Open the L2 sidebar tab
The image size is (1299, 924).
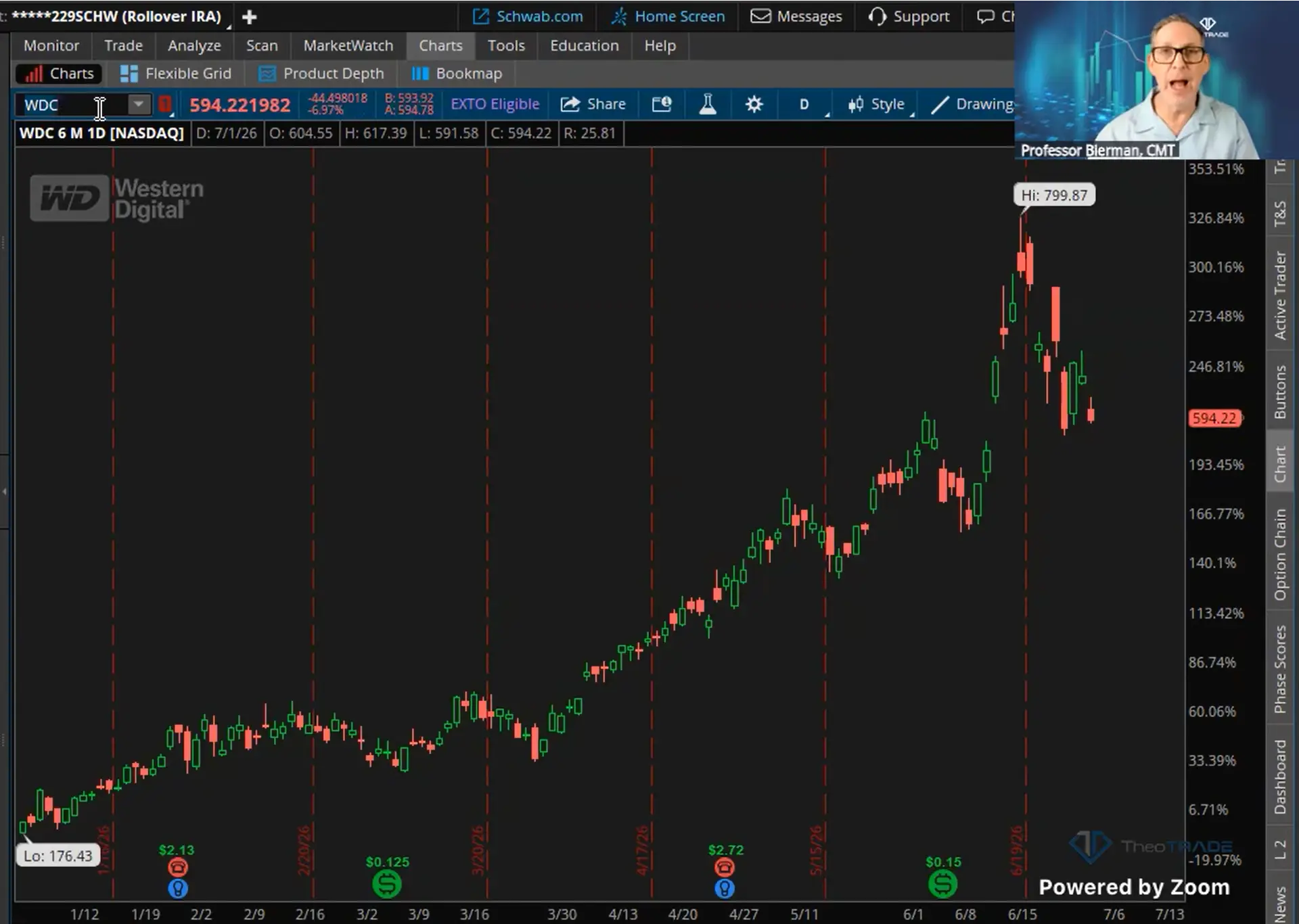point(1280,850)
